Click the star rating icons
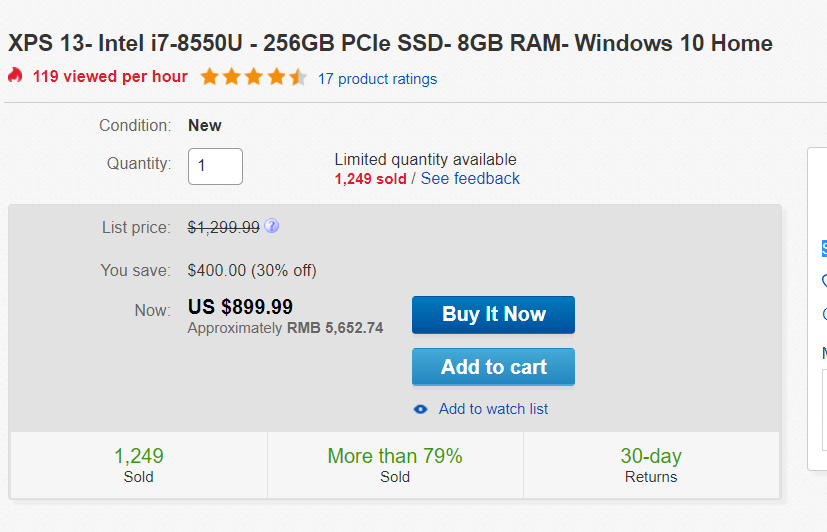Screen dimensions: 827x532 (253, 77)
